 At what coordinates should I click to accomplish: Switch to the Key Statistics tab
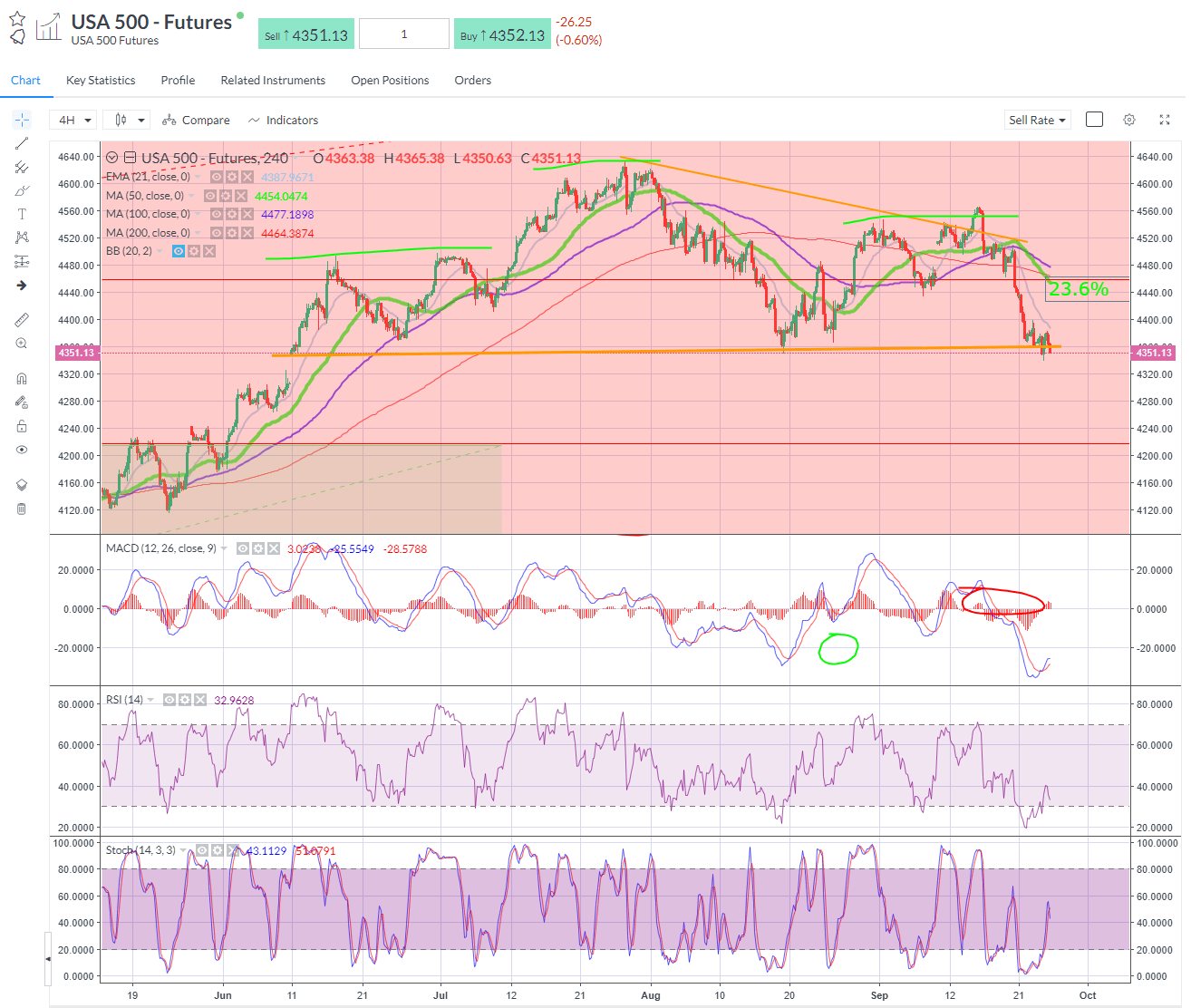(x=100, y=80)
